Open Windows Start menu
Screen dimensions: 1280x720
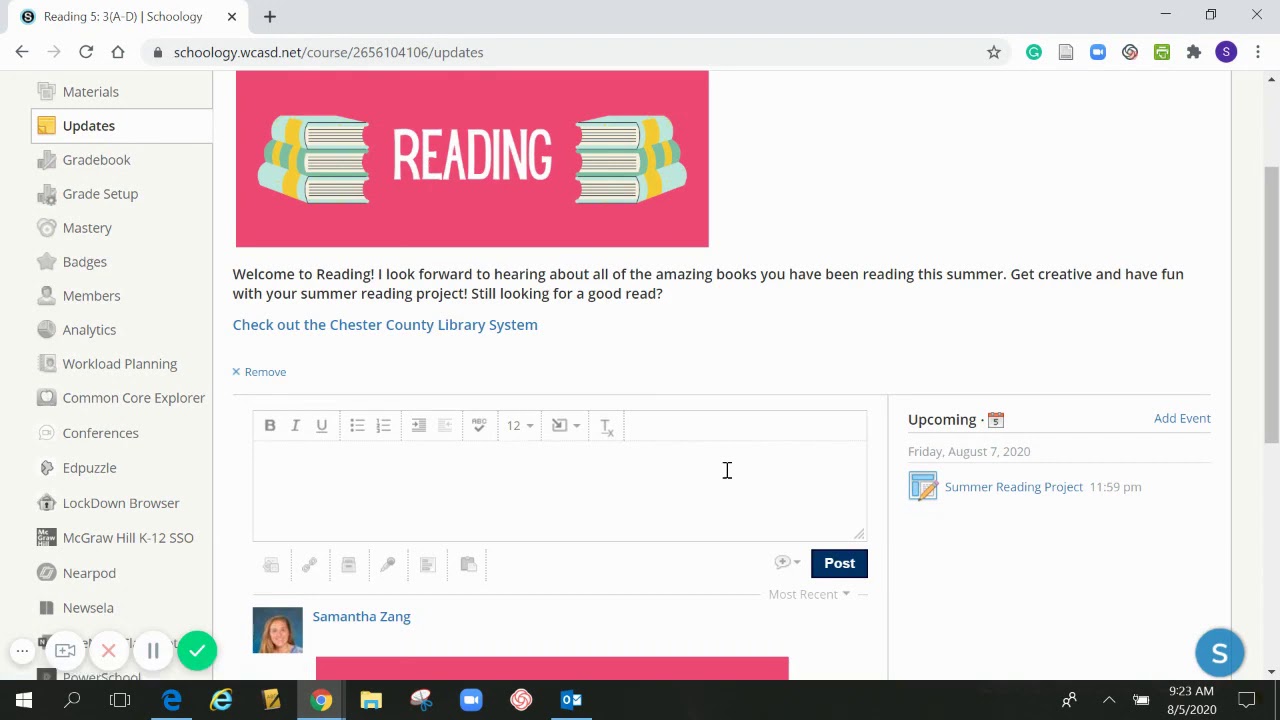[x=24, y=700]
